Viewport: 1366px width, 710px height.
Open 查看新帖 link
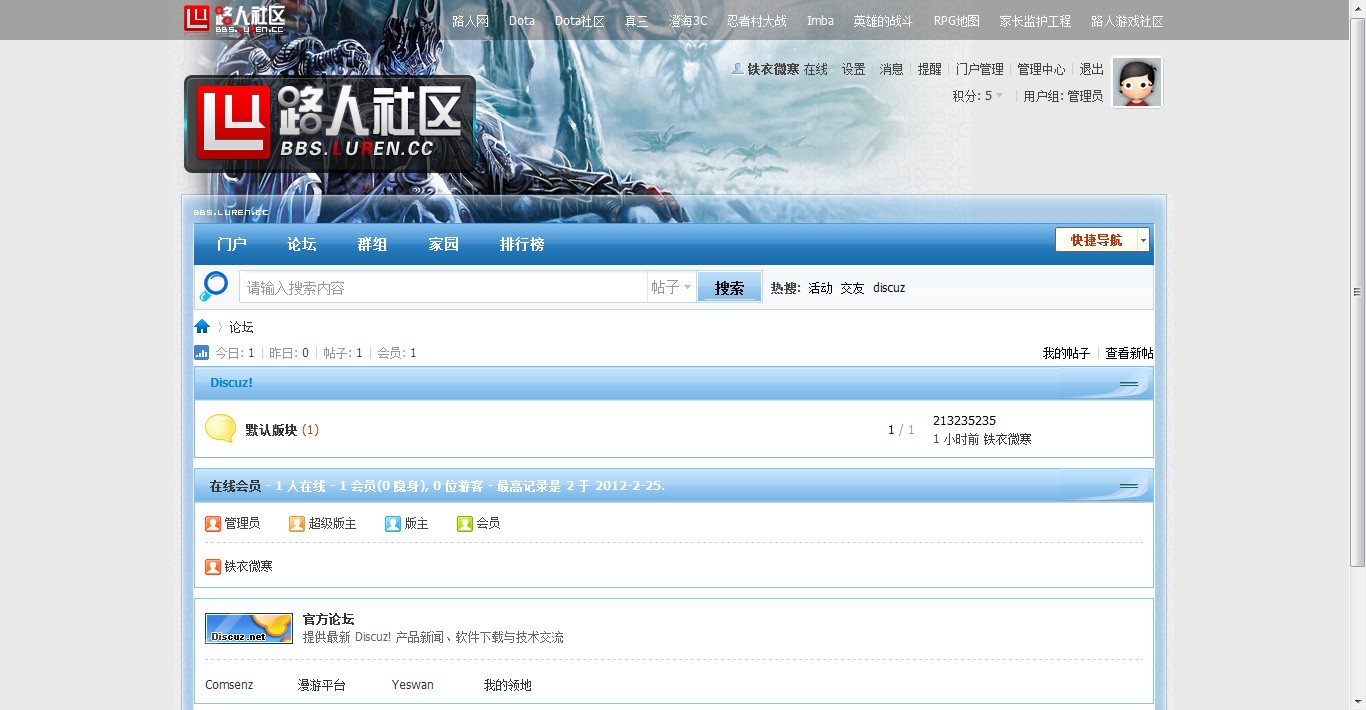(x=1129, y=353)
